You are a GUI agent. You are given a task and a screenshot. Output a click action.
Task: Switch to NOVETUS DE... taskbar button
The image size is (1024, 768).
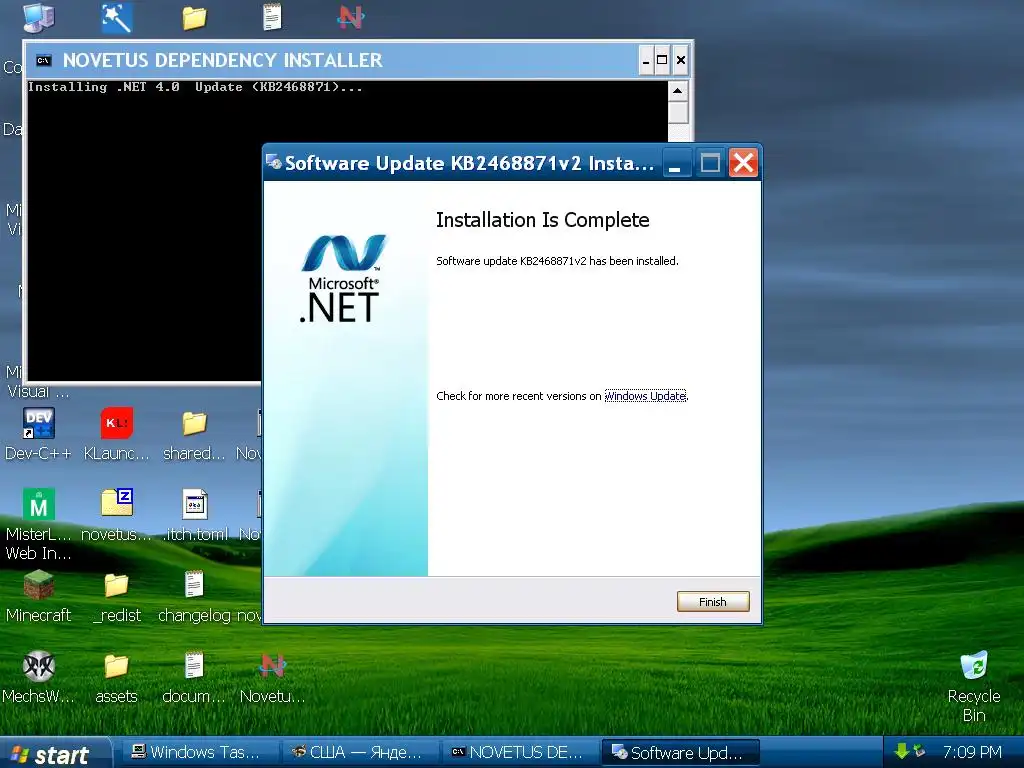(518, 752)
